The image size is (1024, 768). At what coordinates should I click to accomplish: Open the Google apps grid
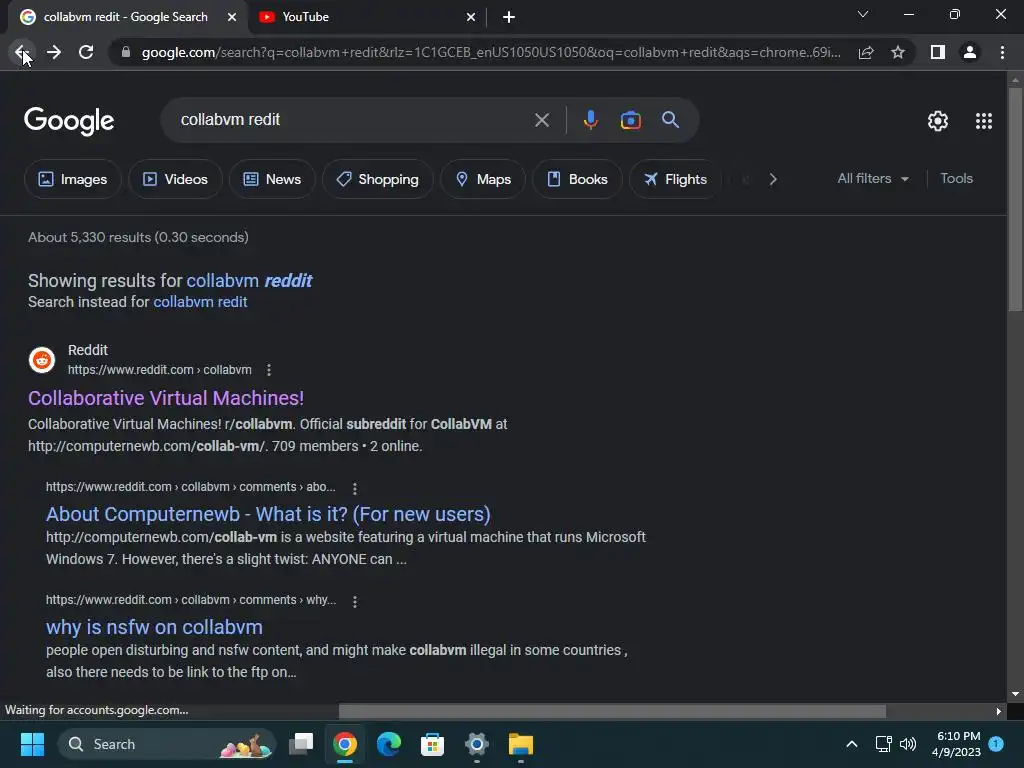click(x=984, y=121)
